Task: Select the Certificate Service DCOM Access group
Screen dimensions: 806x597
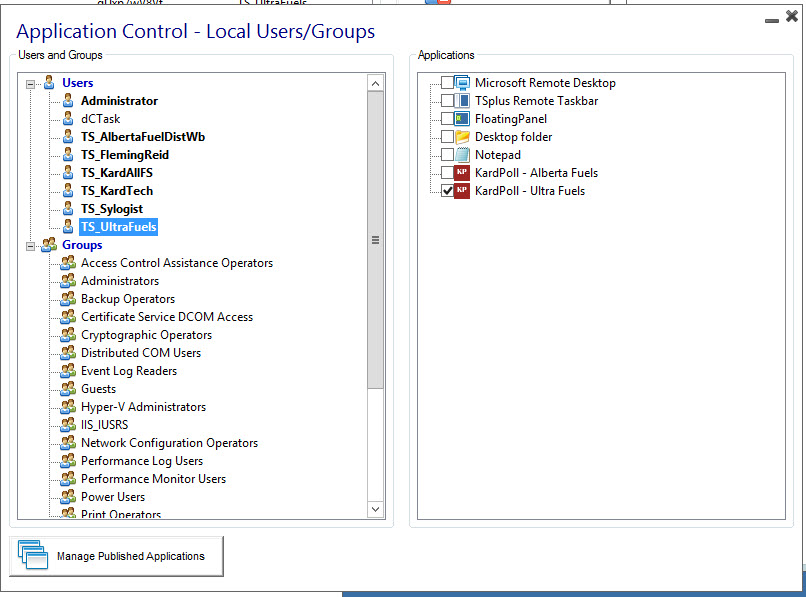Action: (167, 317)
